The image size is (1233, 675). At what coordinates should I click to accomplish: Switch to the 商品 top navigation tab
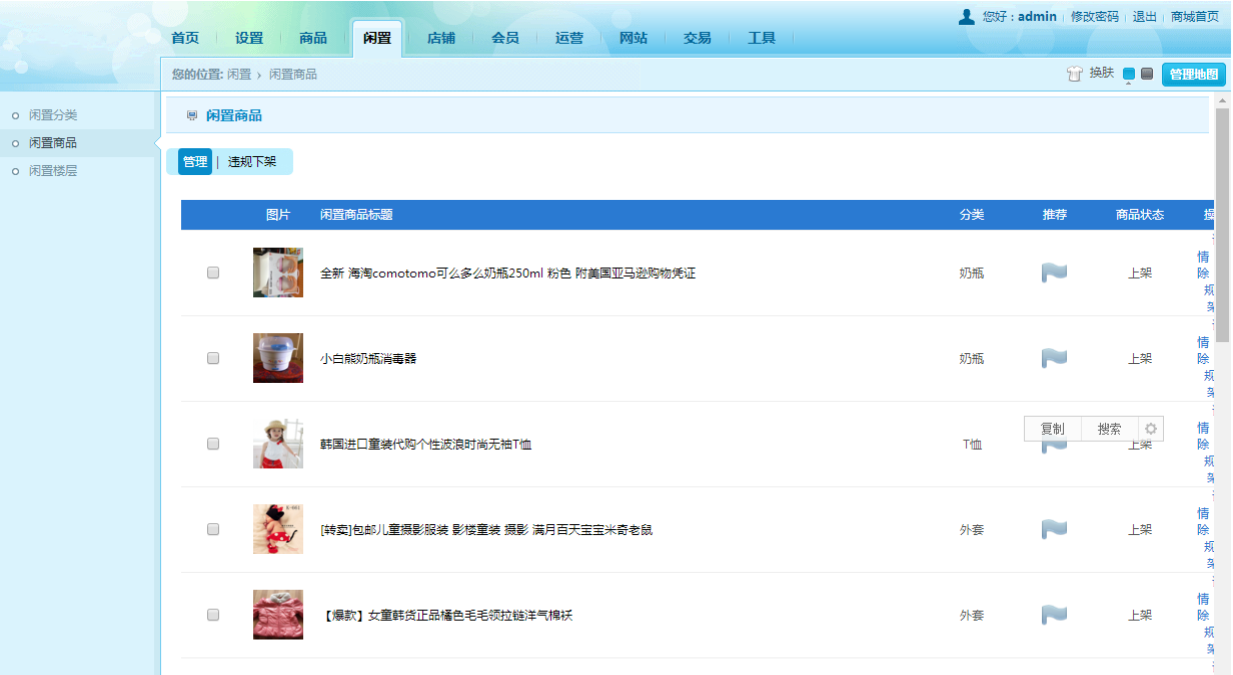click(x=313, y=38)
